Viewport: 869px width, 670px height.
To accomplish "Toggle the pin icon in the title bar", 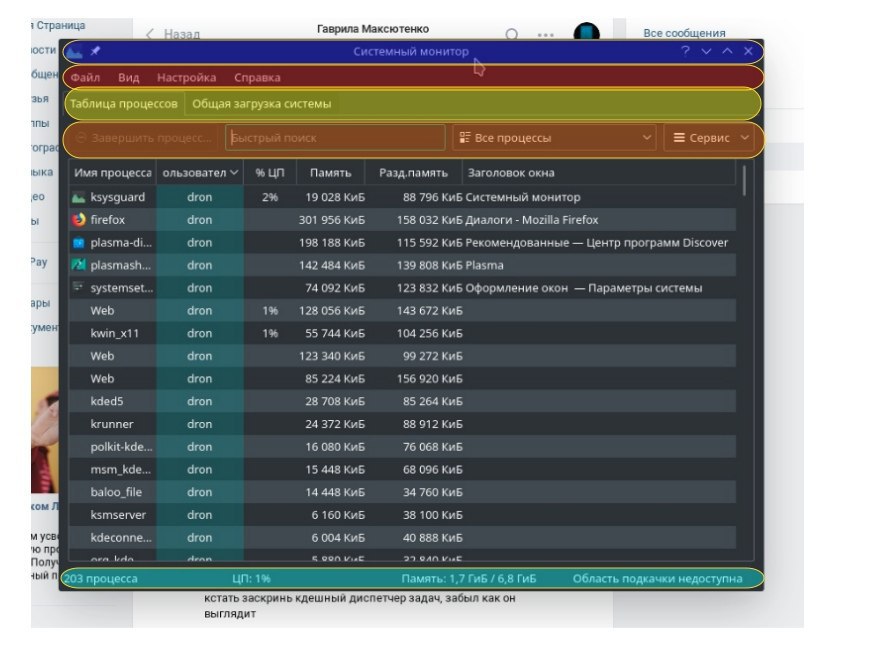I will click(x=95, y=51).
